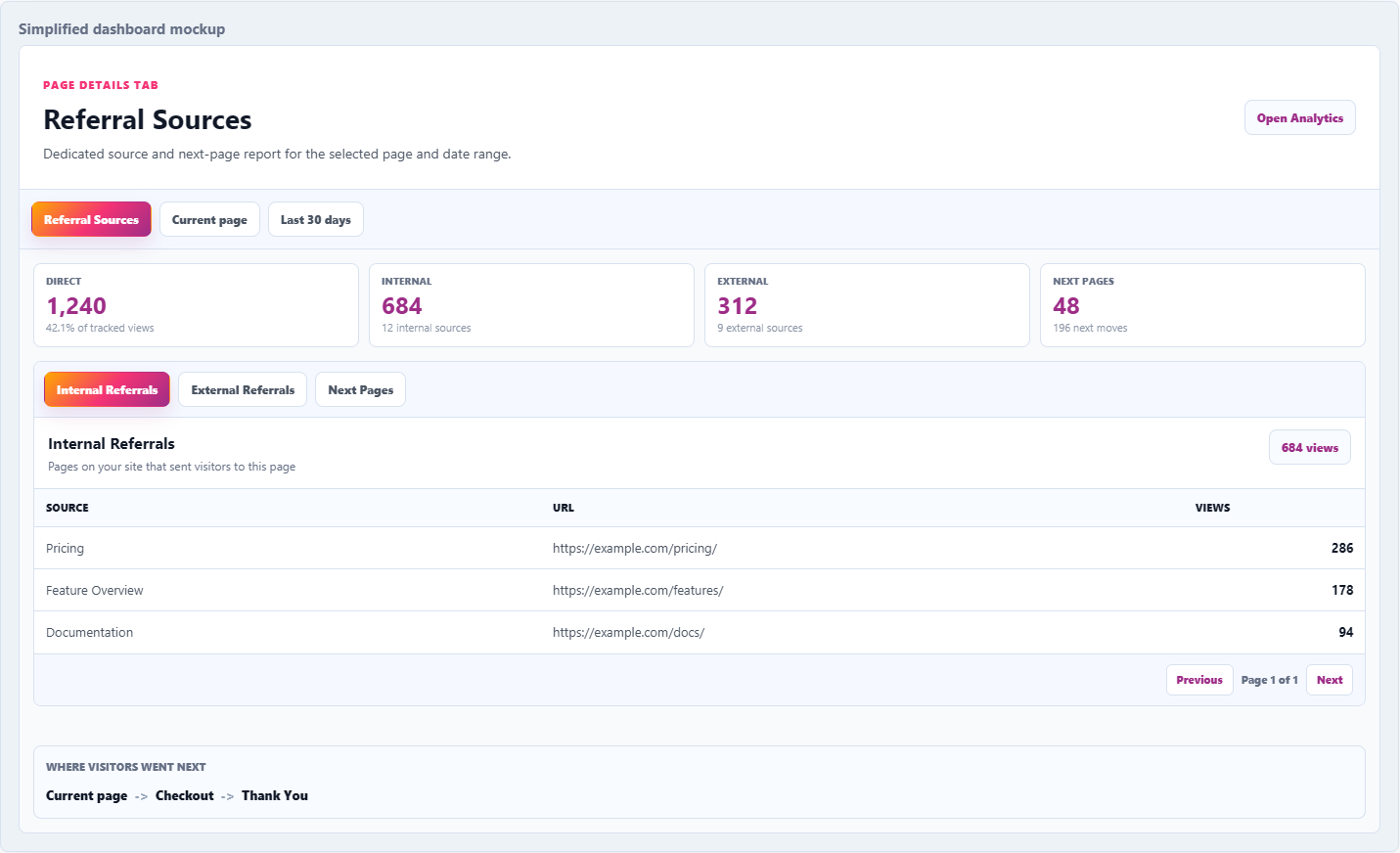Click the SOURCE column header
This screenshot has width=1400, height=853.
point(68,508)
